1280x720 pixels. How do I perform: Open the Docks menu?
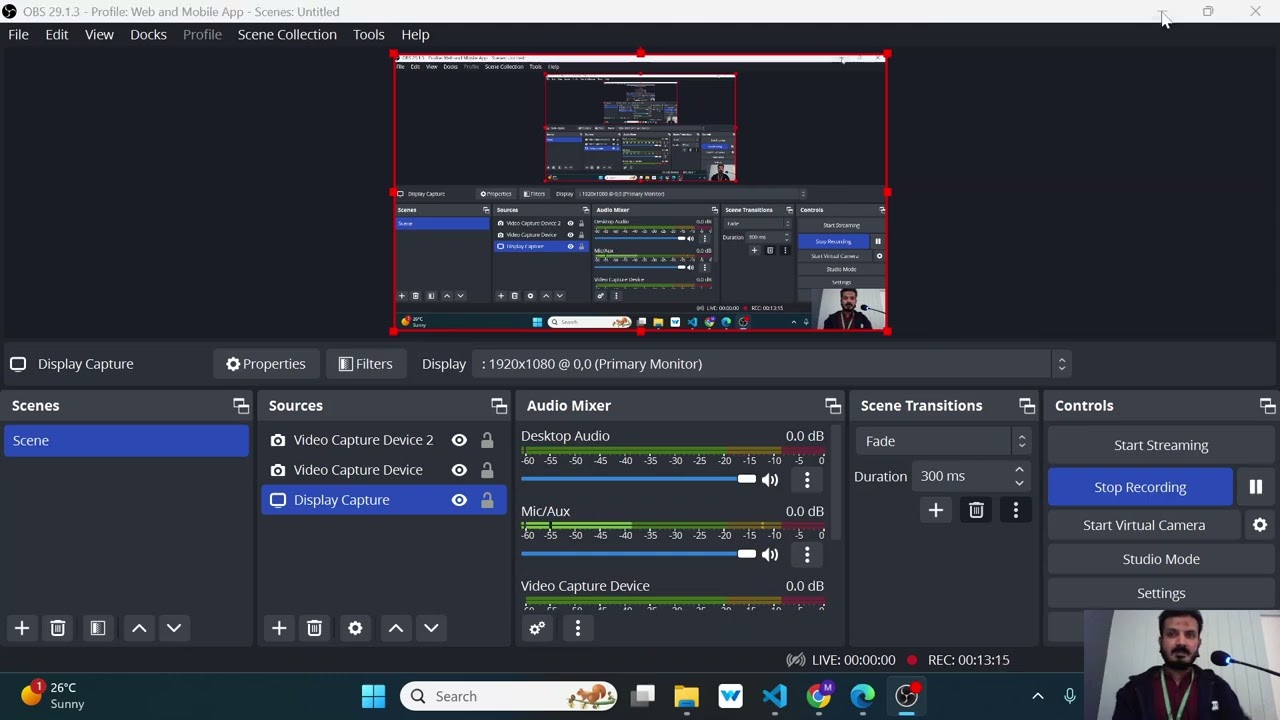pos(148,34)
